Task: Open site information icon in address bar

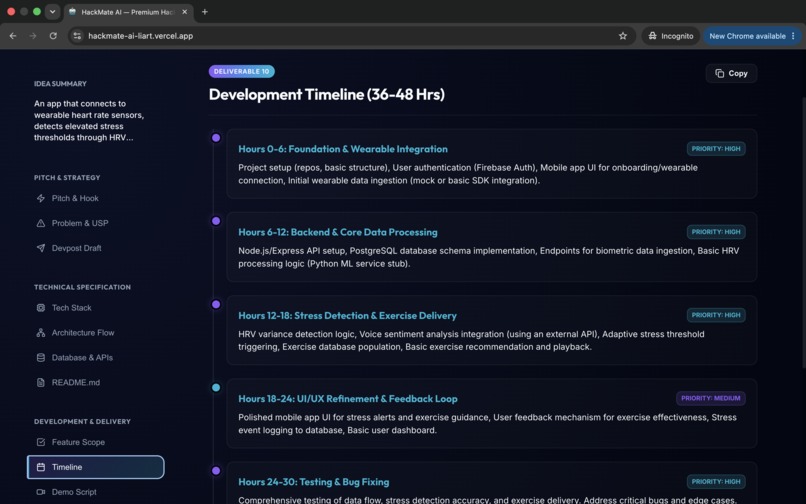Action: pyautogui.click(x=77, y=36)
